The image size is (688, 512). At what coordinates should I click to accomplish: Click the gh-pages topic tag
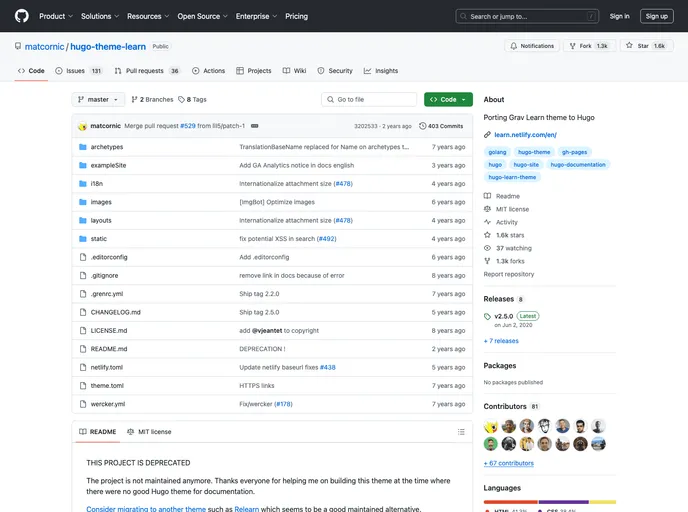point(574,152)
